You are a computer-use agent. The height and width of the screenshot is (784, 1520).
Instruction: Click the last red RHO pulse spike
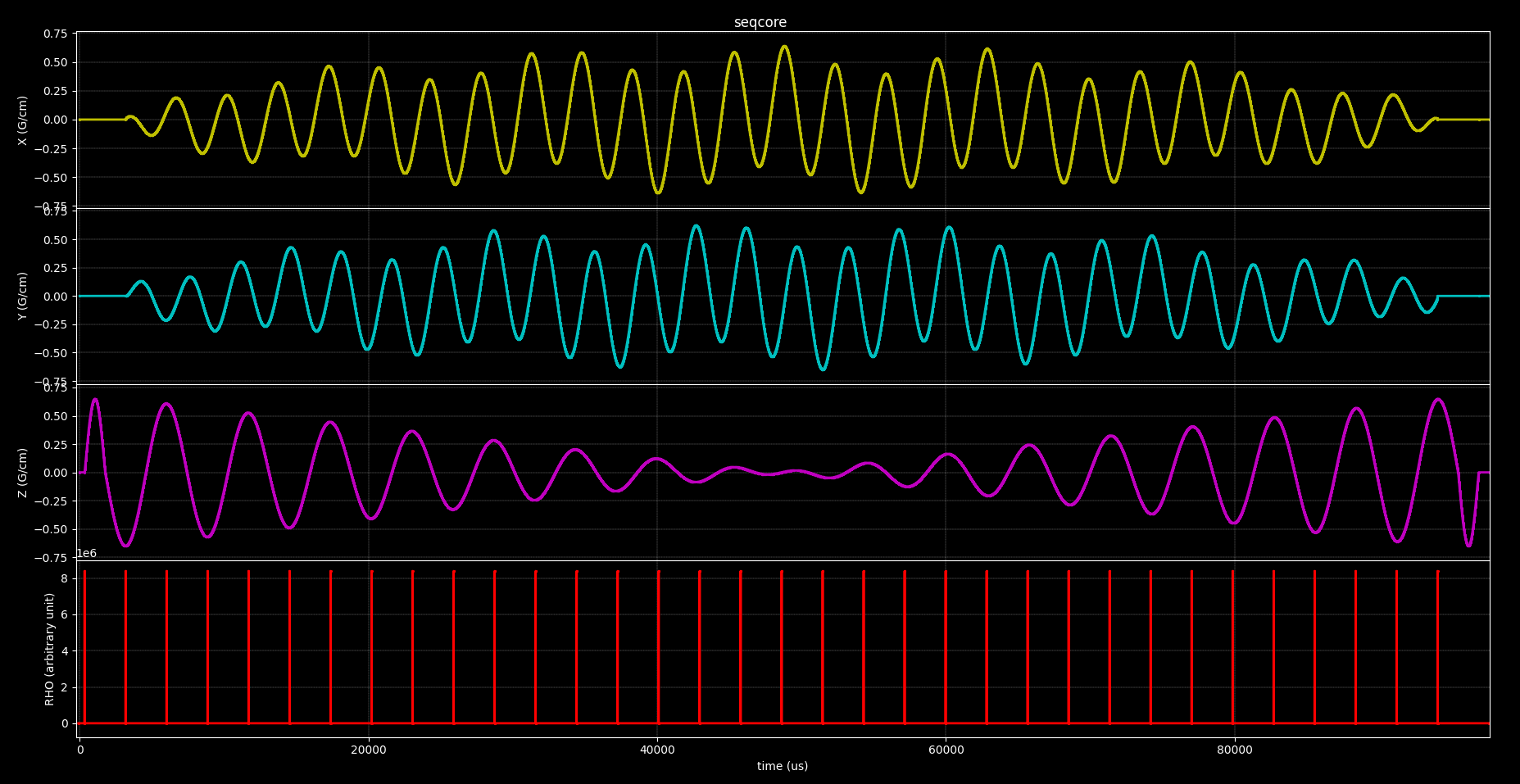coord(1437,647)
